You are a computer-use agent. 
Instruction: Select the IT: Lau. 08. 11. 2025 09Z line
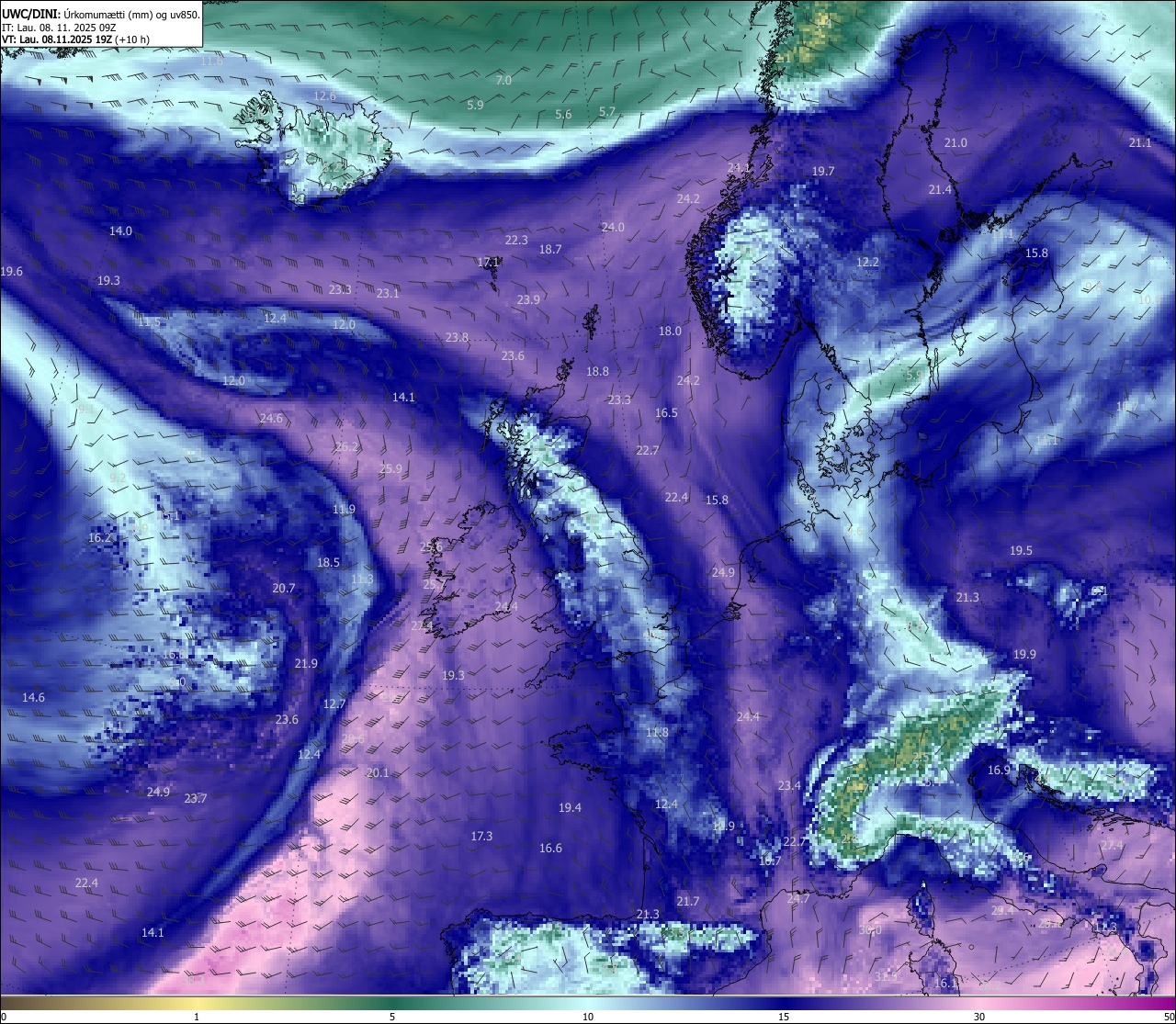[59, 28]
